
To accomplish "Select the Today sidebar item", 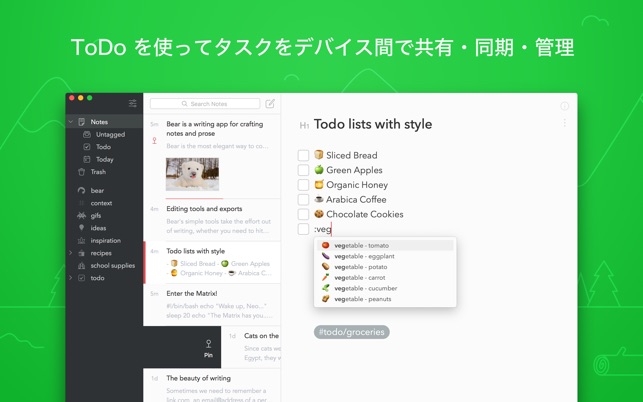I will (x=105, y=160).
